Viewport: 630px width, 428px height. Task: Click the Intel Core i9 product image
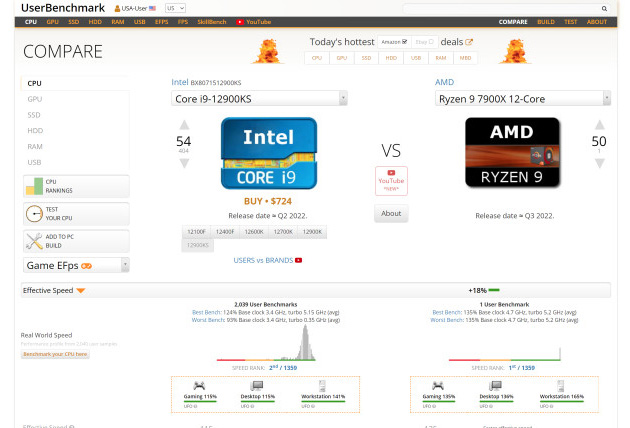click(x=269, y=153)
